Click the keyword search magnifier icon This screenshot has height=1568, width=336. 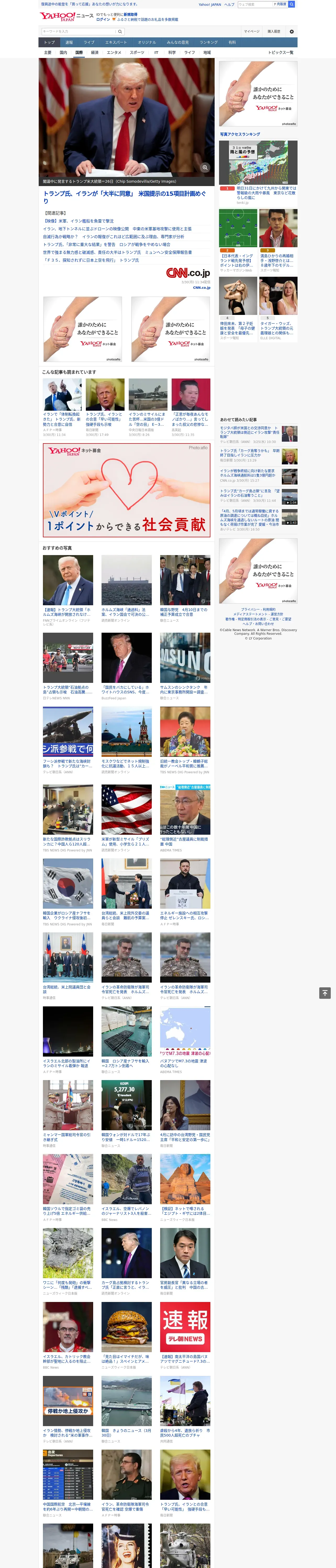coord(120,31)
